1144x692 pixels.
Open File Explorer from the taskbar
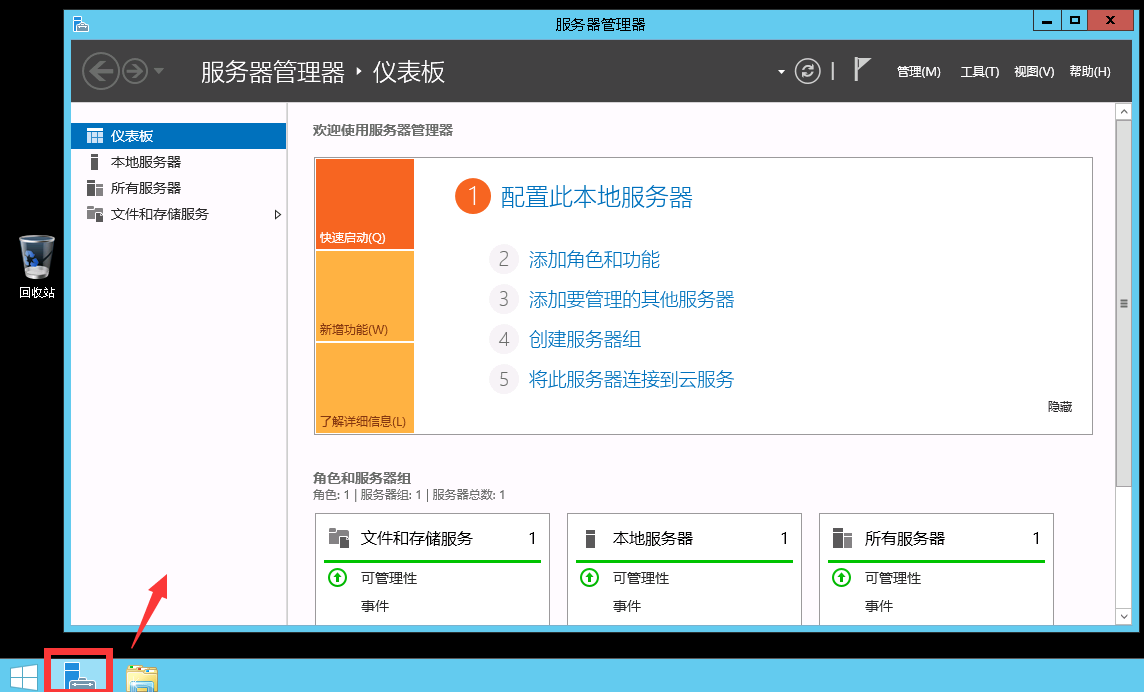(x=142, y=677)
